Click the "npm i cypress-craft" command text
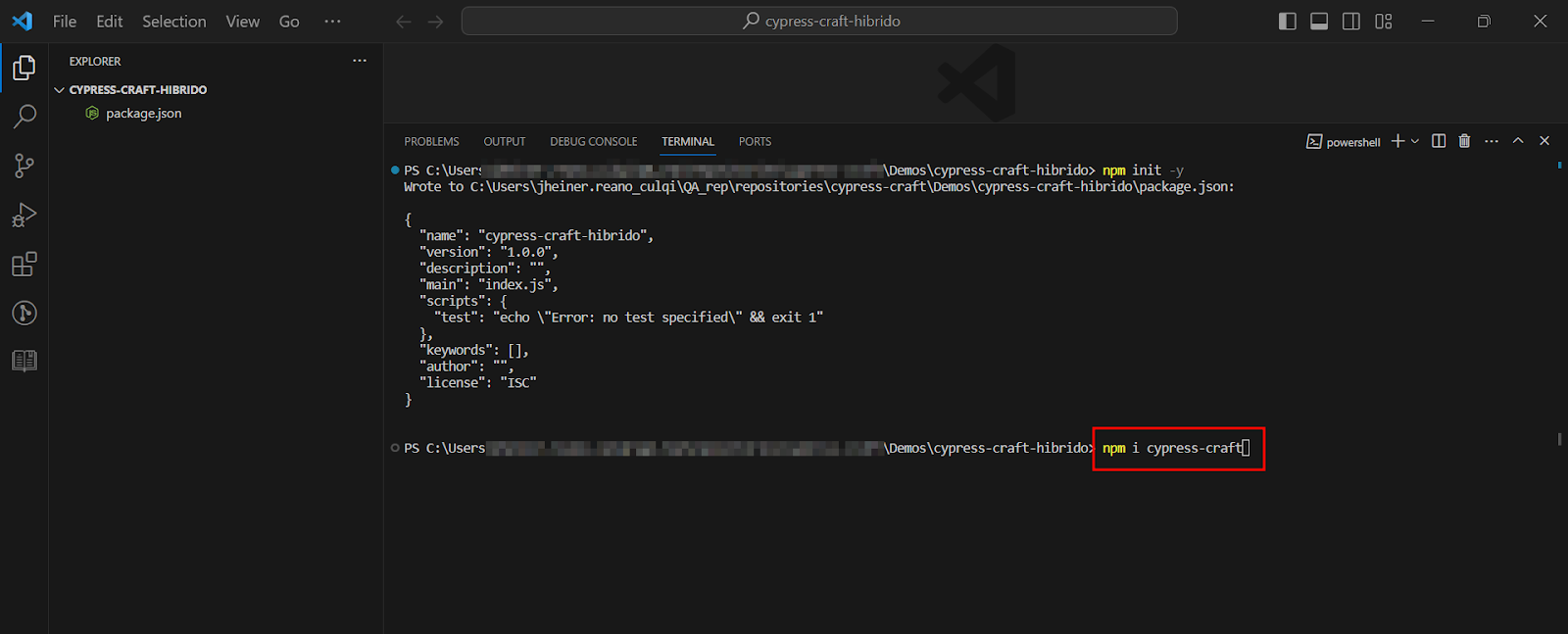Viewport: 1568px width, 634px height. click(1172, 448)
